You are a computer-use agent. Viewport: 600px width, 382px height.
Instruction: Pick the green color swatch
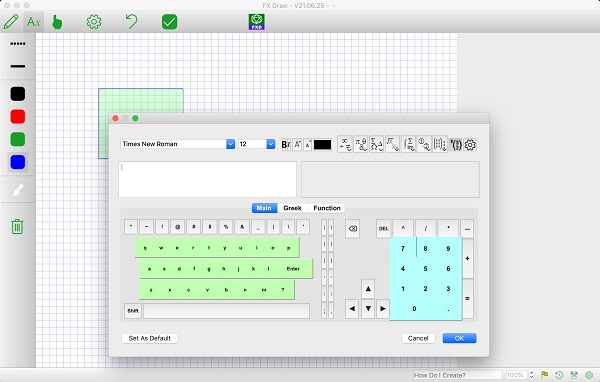(18, 139)
